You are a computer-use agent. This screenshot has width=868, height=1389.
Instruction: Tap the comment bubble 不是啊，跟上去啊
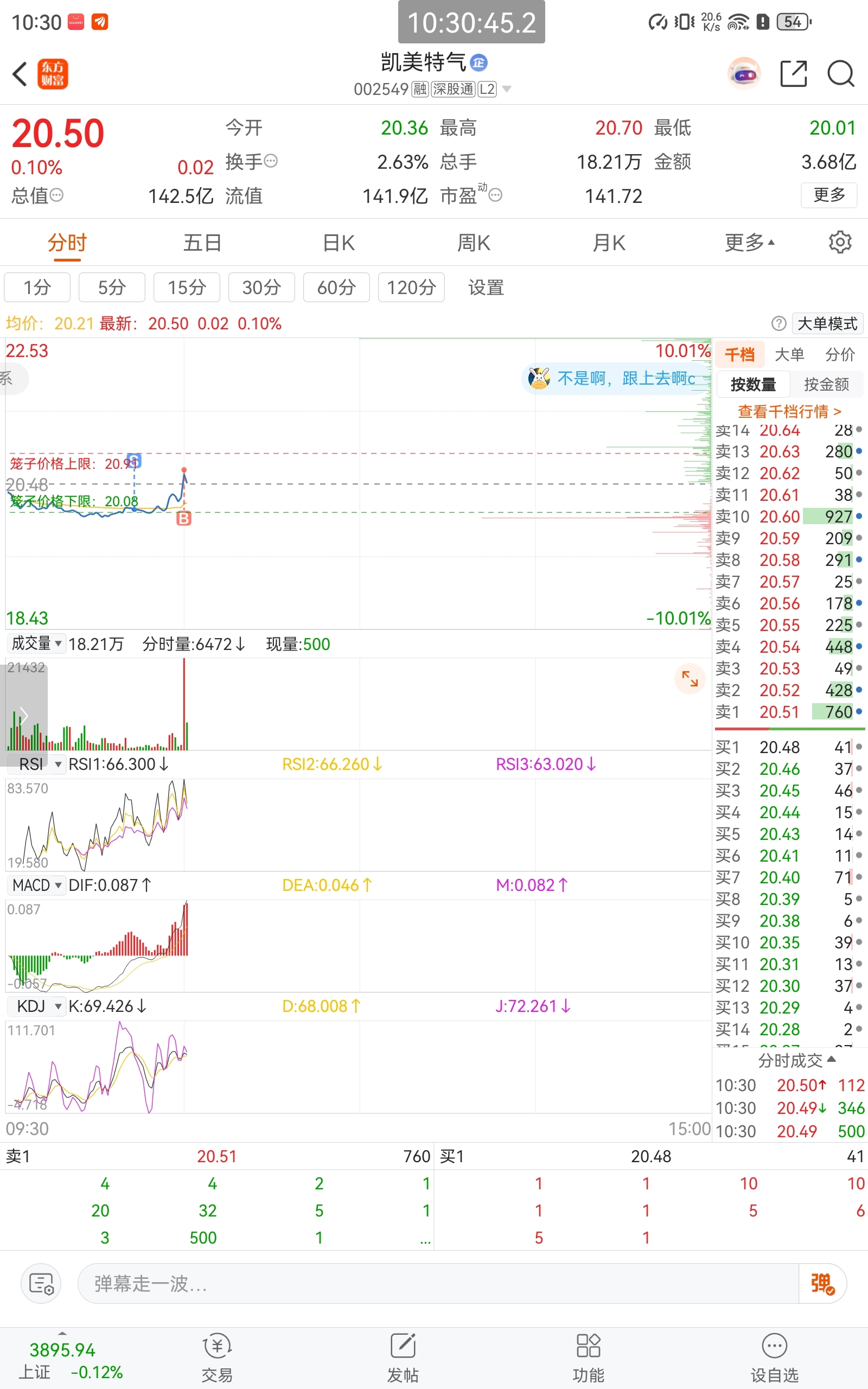tap(615, 378)
